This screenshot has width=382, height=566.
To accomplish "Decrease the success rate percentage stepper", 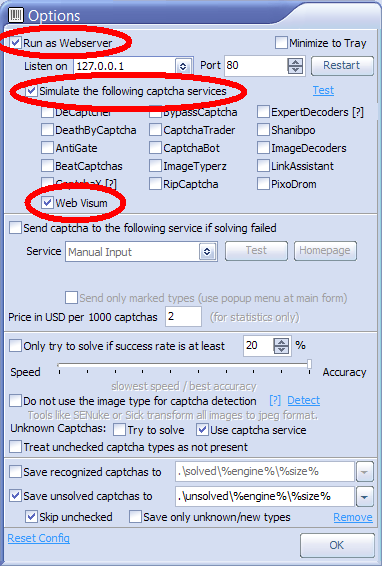I will 281,350.
